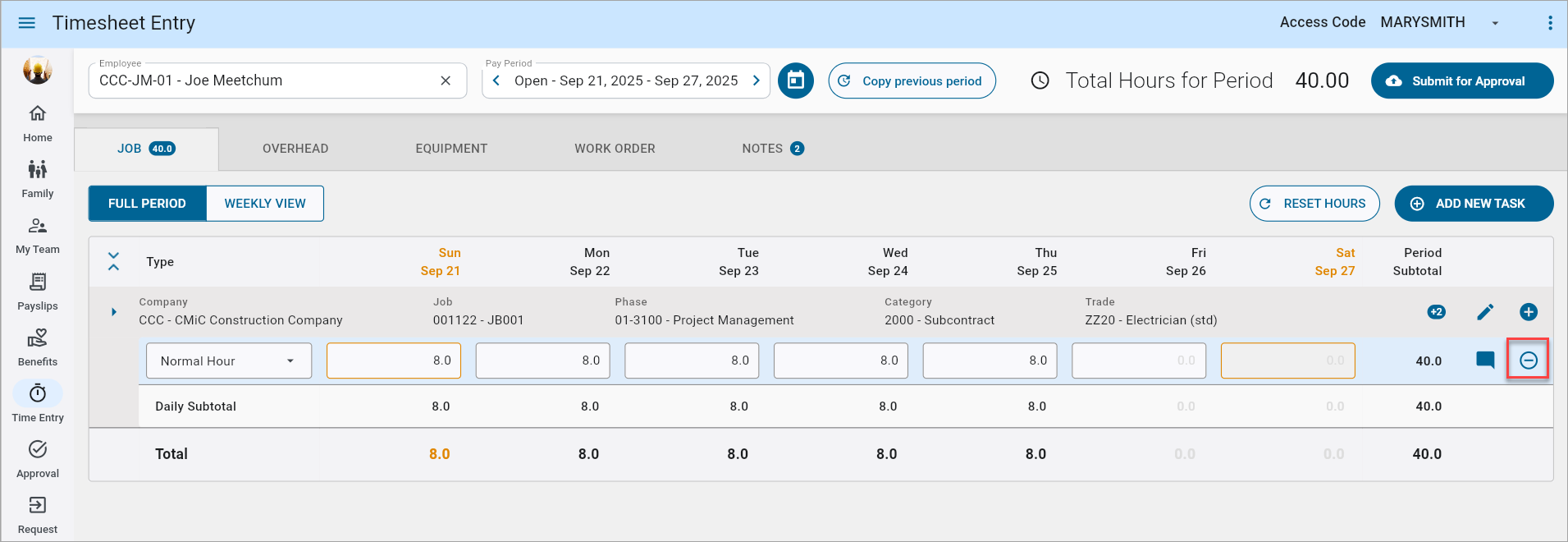Screen dimensions: 1568x542
Task: Remove the Normal Hour row with minus icon
Action: pos(1528,361)
